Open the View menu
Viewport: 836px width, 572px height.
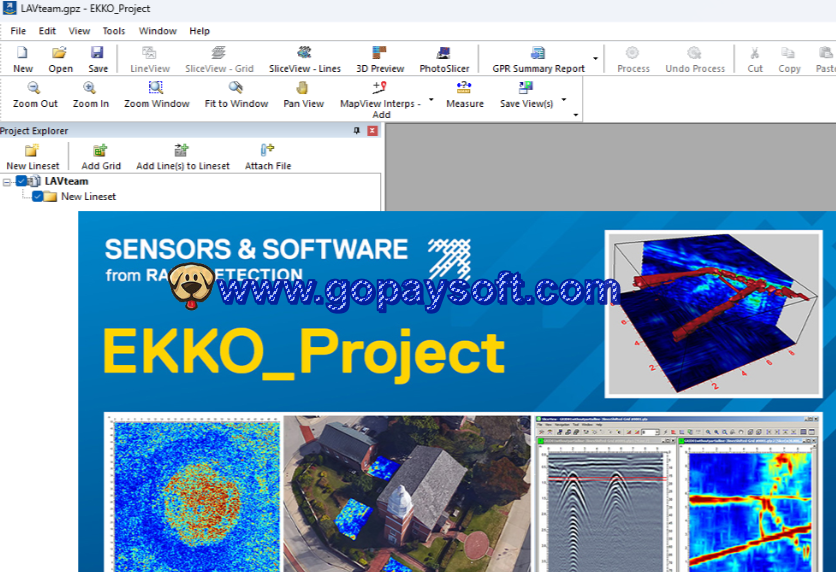coord(79,31)
